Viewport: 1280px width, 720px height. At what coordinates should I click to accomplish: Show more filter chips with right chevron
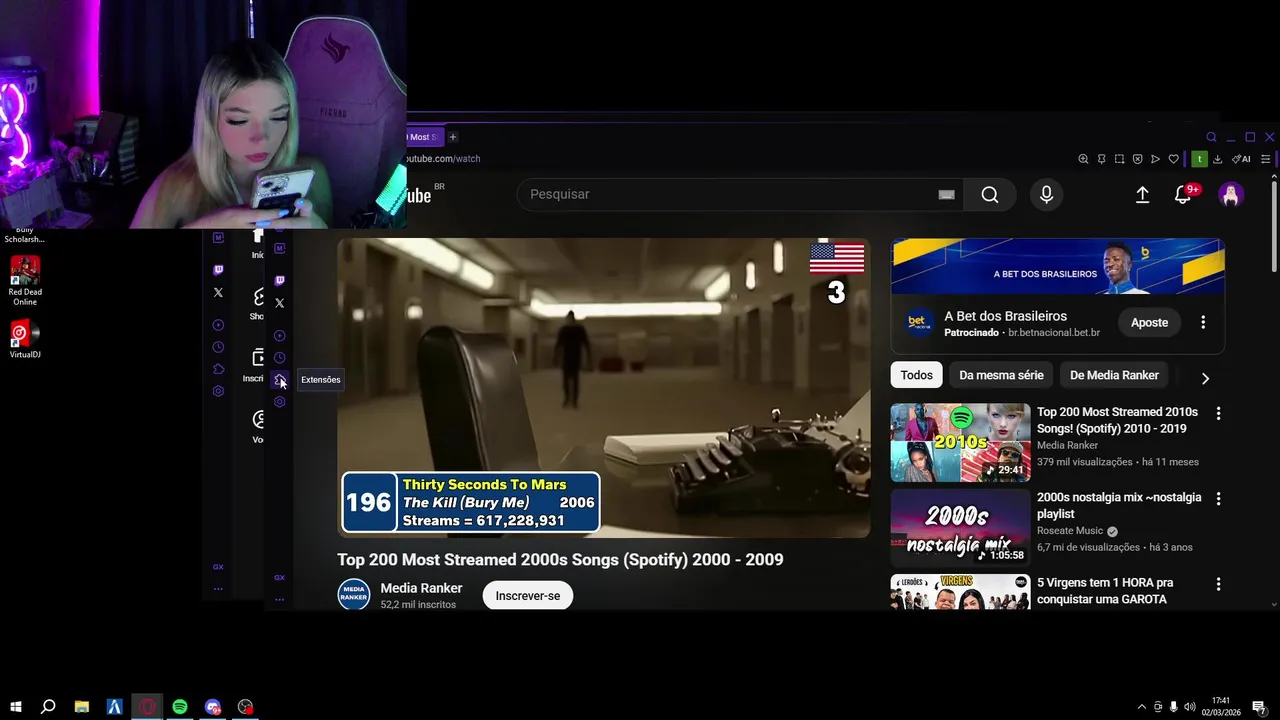(1205, 378)
